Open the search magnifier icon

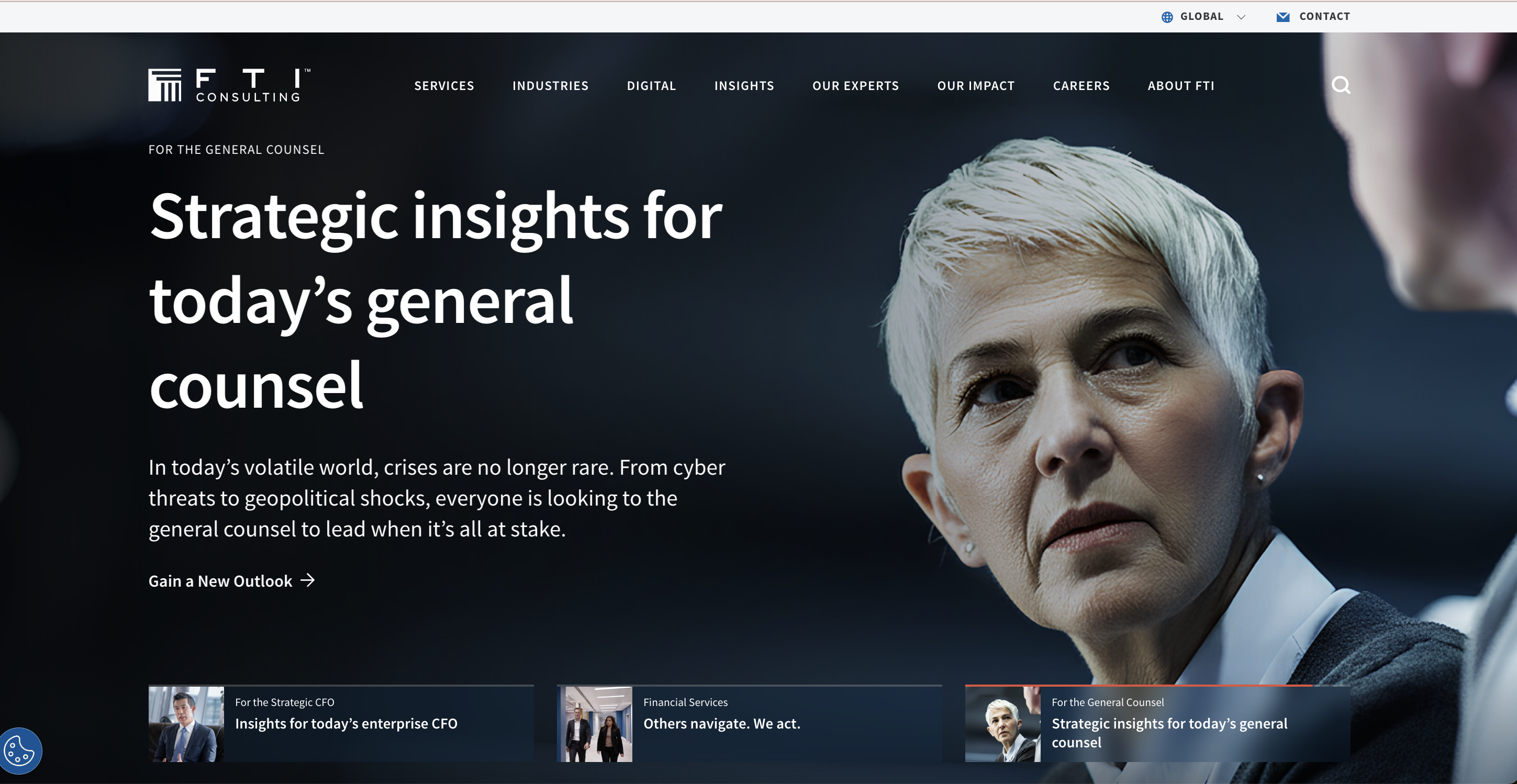(x=1341, y=85)
